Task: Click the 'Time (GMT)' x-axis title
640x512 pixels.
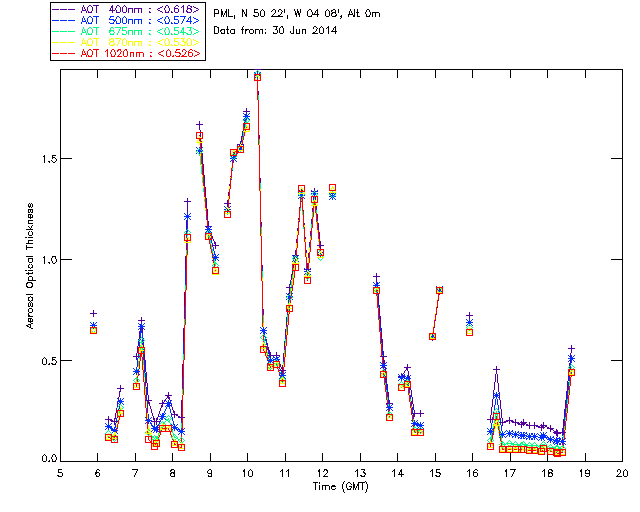Action: tap(341, 485)
